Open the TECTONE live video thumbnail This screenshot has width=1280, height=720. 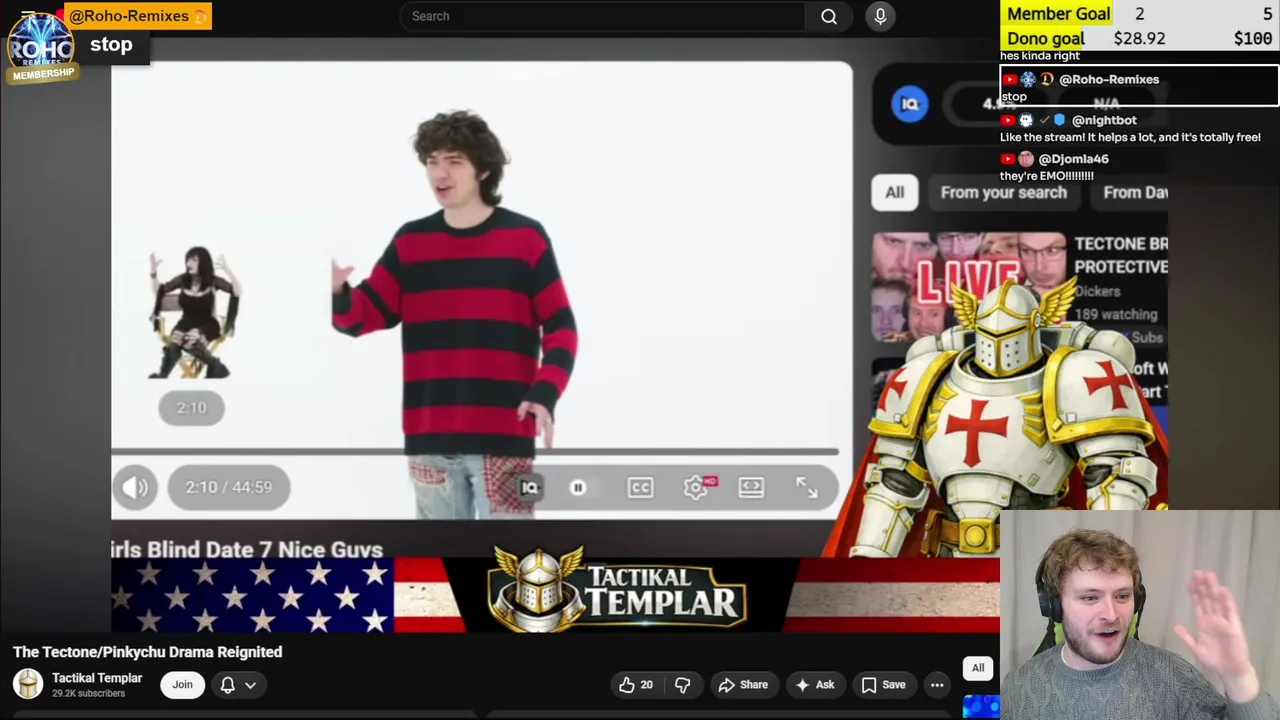pyautogui.click(x=968, y=288)
